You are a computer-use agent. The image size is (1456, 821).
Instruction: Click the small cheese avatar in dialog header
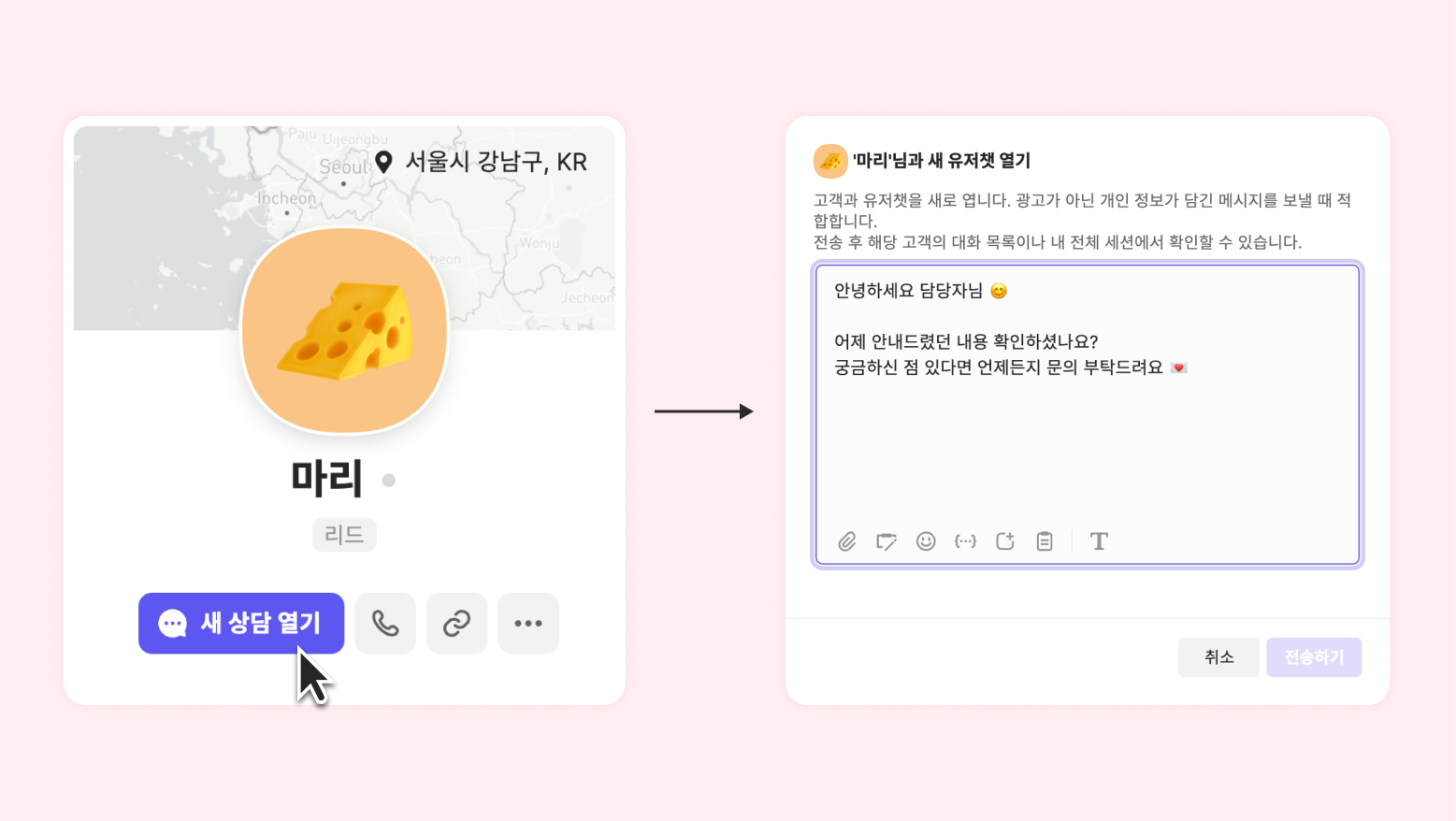pos(830,161)
